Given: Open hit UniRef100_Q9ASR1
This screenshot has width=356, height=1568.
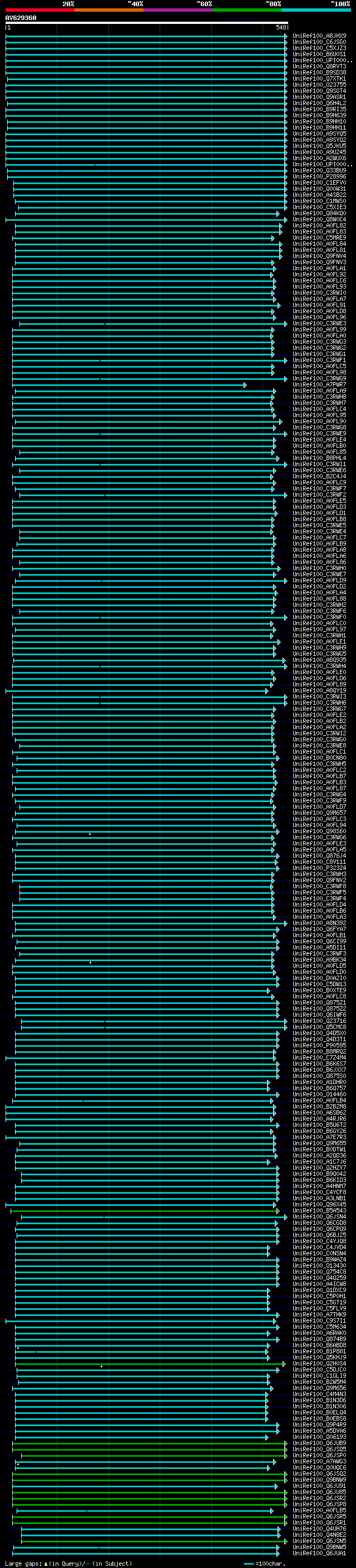Looking at the screenshot, I should pyautogui.click(x=319, y=97).
